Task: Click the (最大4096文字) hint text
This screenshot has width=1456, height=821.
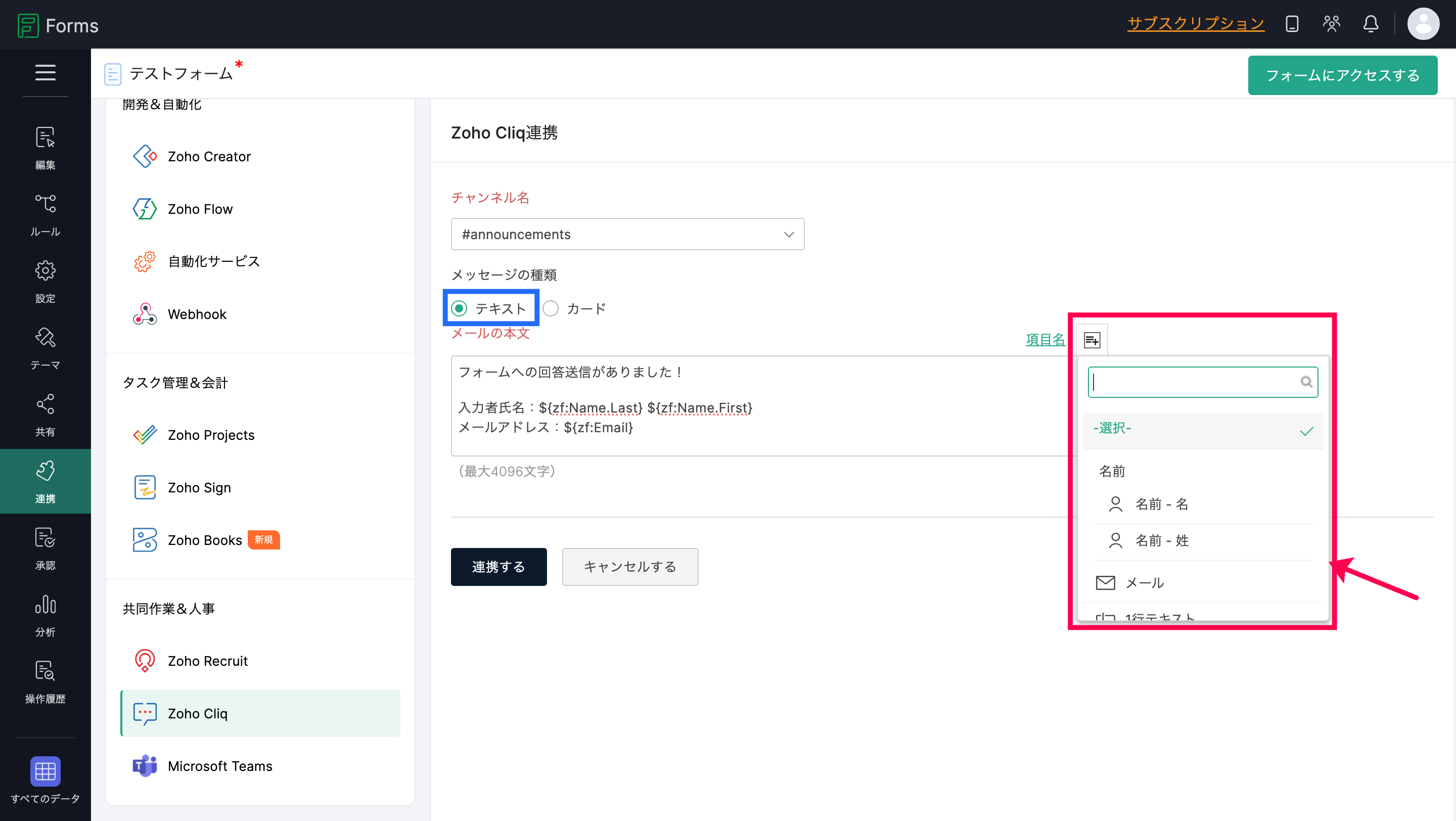Action: pyautogui.click(x=507, y=471)
